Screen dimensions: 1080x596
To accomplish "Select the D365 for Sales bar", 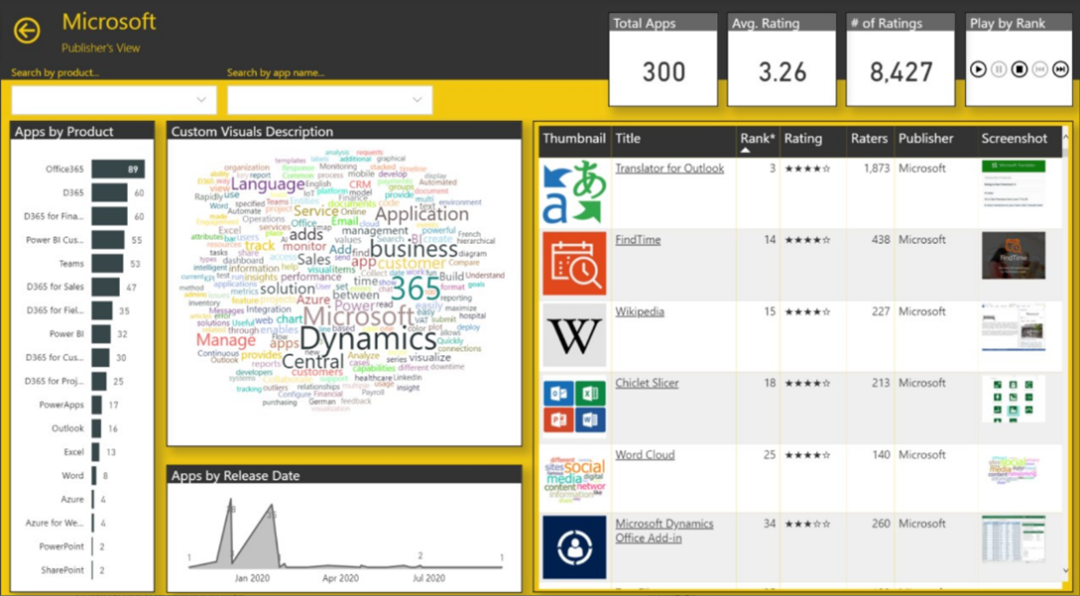I will [105, 287].
